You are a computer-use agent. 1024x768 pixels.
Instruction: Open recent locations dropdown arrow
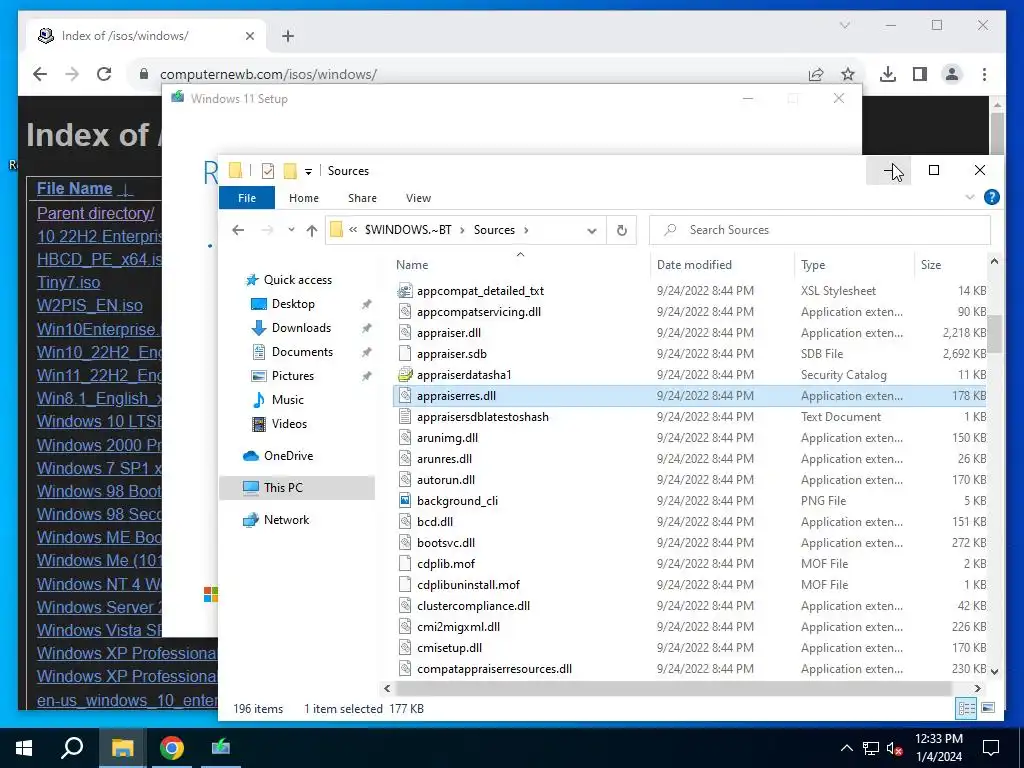tap(291, 230)
